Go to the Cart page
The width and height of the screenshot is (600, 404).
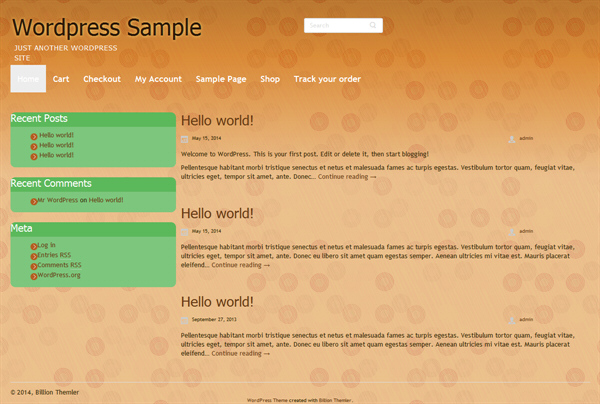pos(61,79)
